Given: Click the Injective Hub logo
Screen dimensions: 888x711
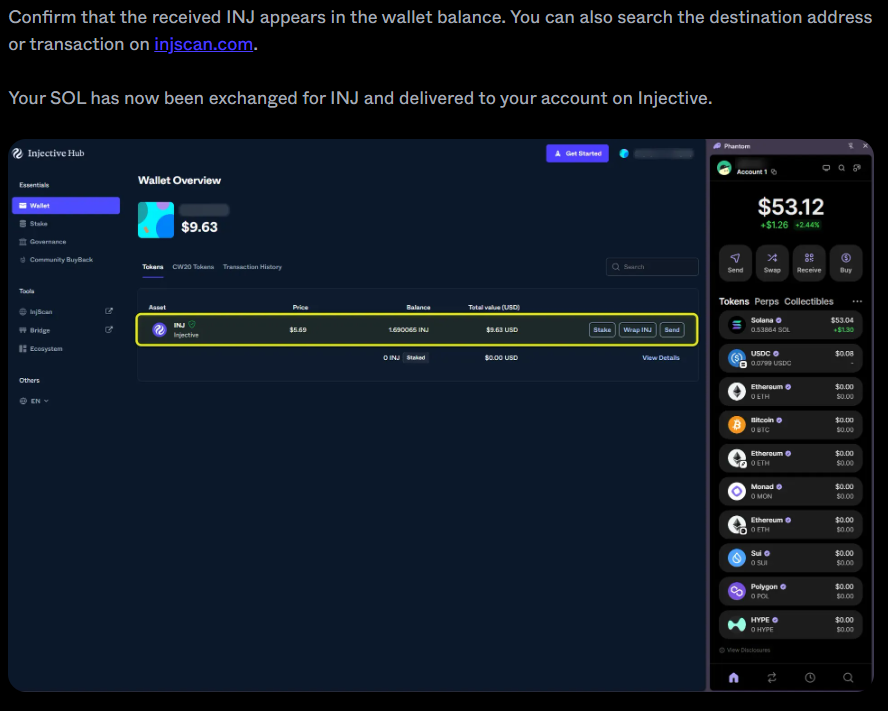Looking at the screenshot, I should (x=49, y=153).
